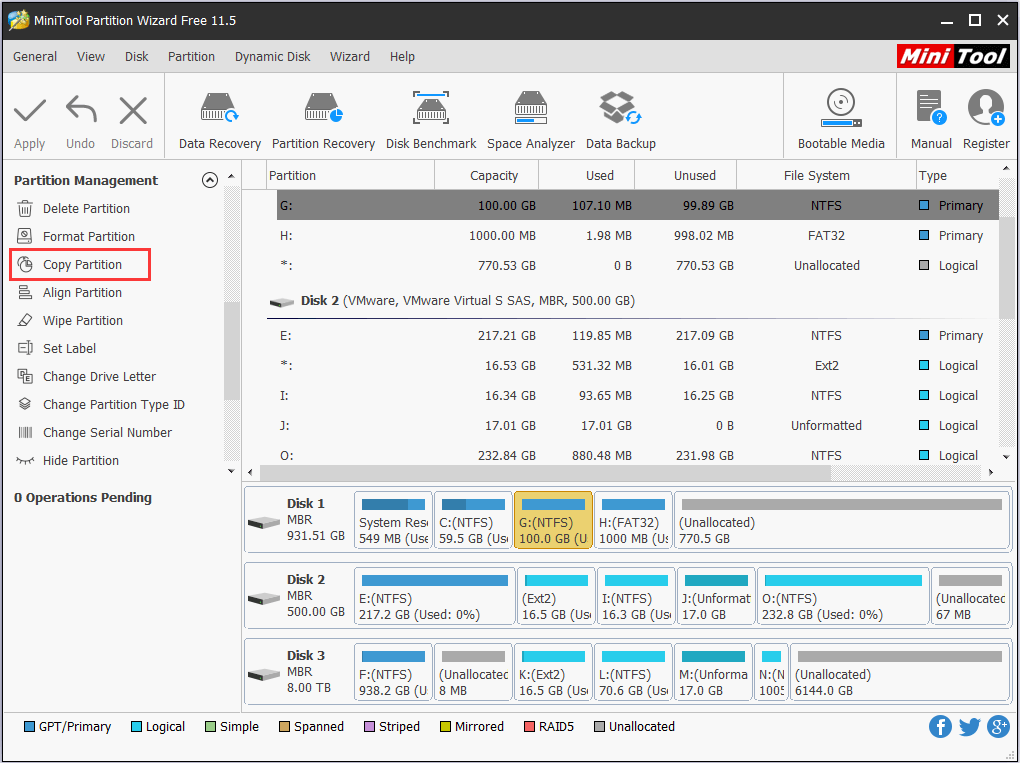The width and height of the screenshot is (1020, 763).
Task: Click the Apply checkmark icon
Action: coord(30,111)
